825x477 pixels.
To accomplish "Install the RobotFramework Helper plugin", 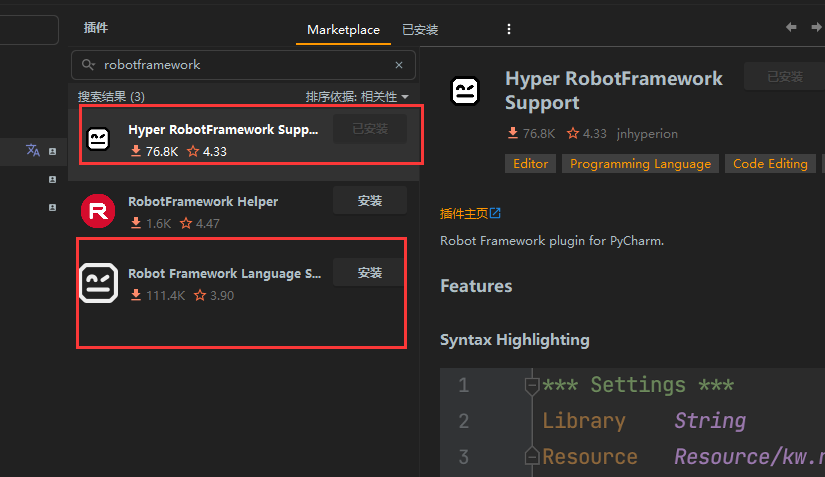I will point(370,200).
